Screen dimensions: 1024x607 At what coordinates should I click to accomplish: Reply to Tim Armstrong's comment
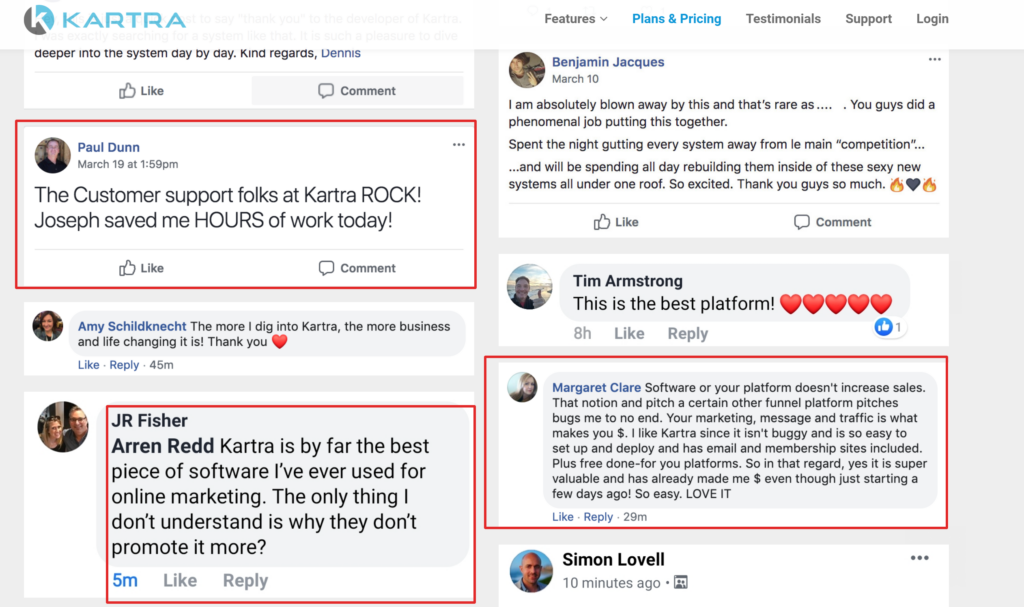pos(687,334)
